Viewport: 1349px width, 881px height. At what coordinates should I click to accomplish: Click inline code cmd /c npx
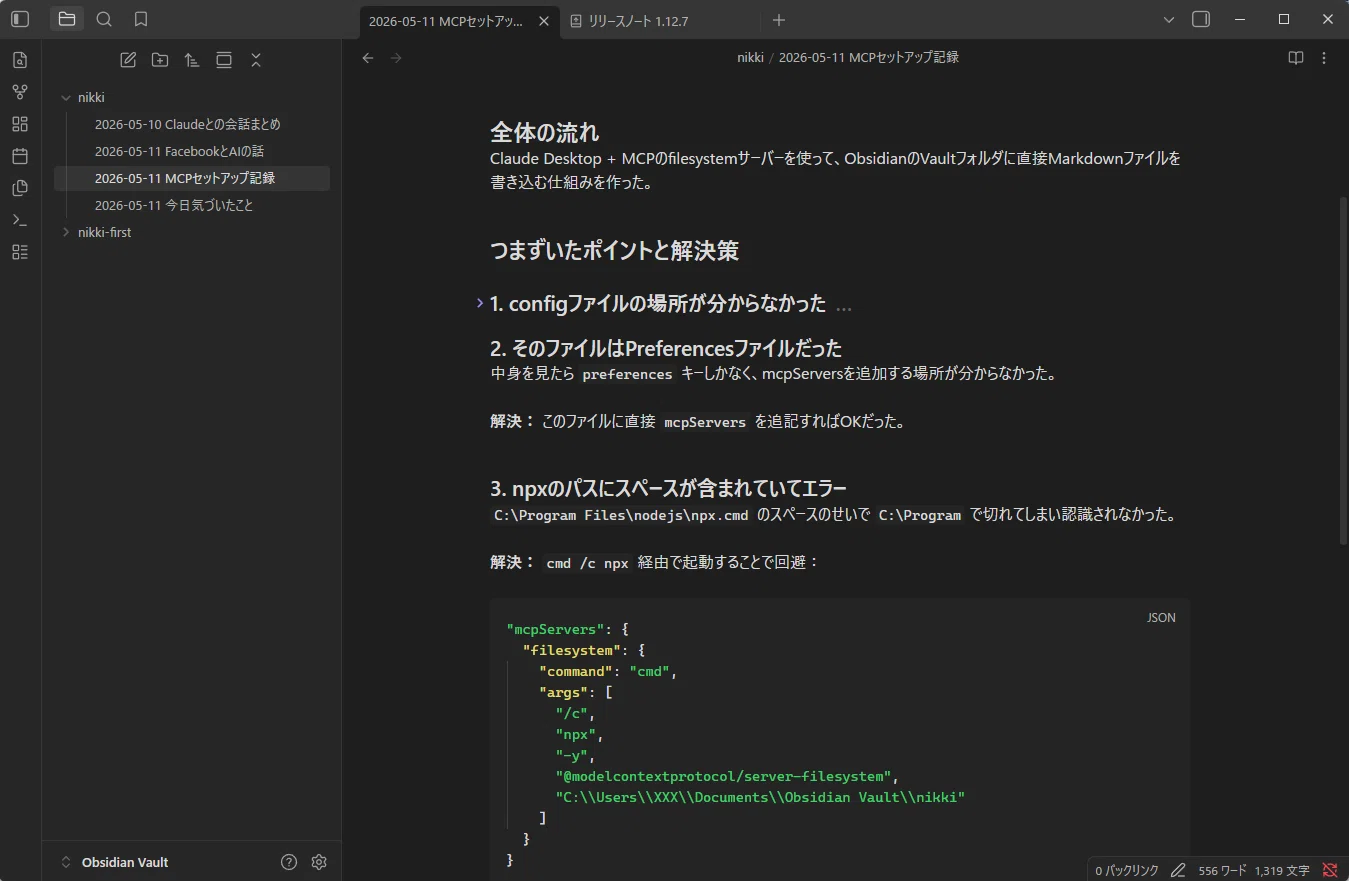(x=587, y=563)
